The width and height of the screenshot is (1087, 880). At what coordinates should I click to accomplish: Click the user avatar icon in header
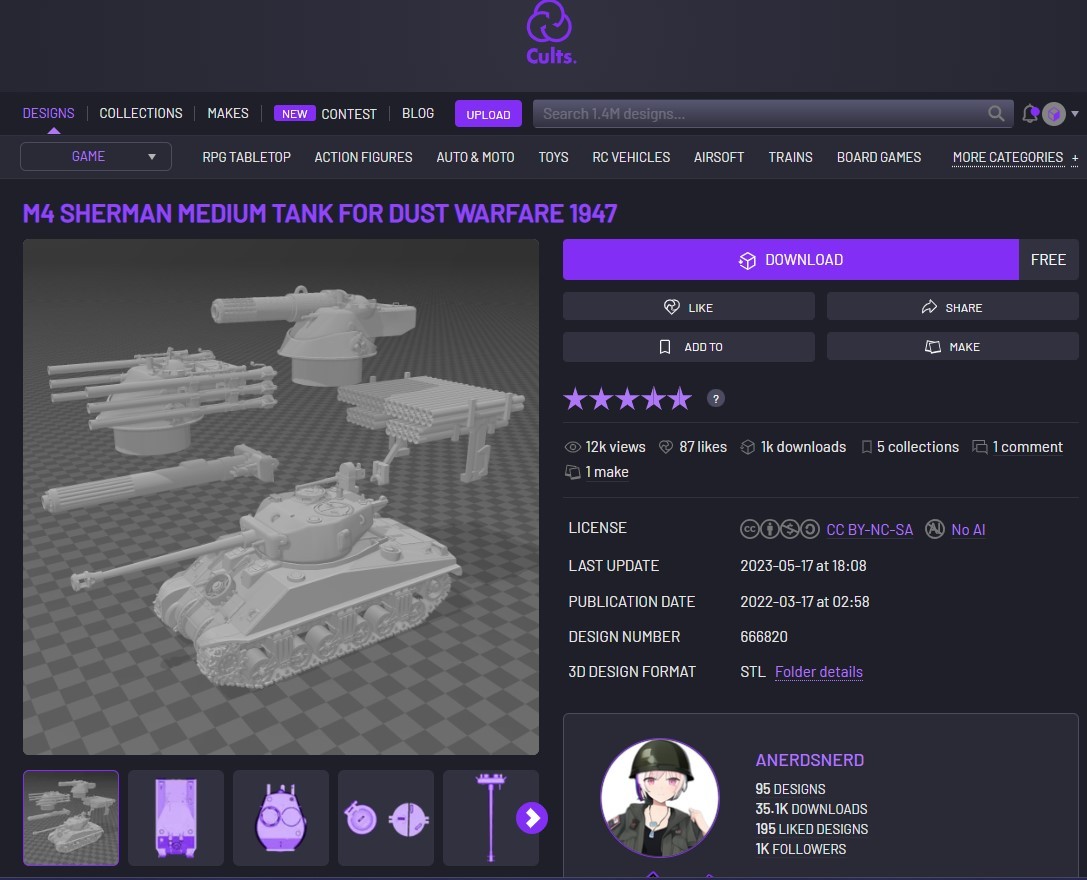pos(1054,114)
